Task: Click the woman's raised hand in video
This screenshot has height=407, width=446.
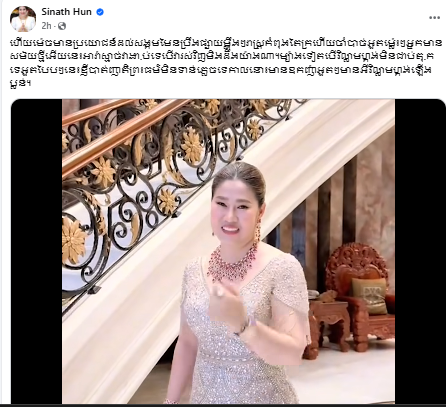Action: (x=224, y=300)
